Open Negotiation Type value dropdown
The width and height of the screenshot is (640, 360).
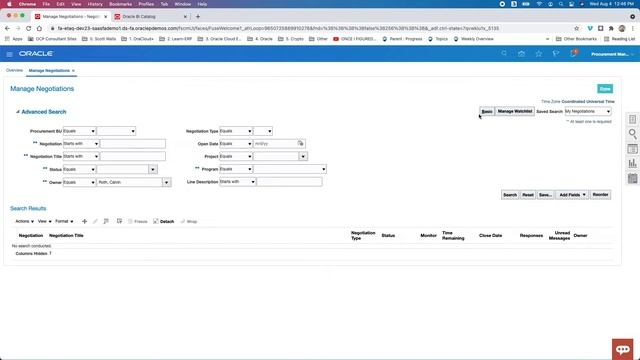click(263, 131)
